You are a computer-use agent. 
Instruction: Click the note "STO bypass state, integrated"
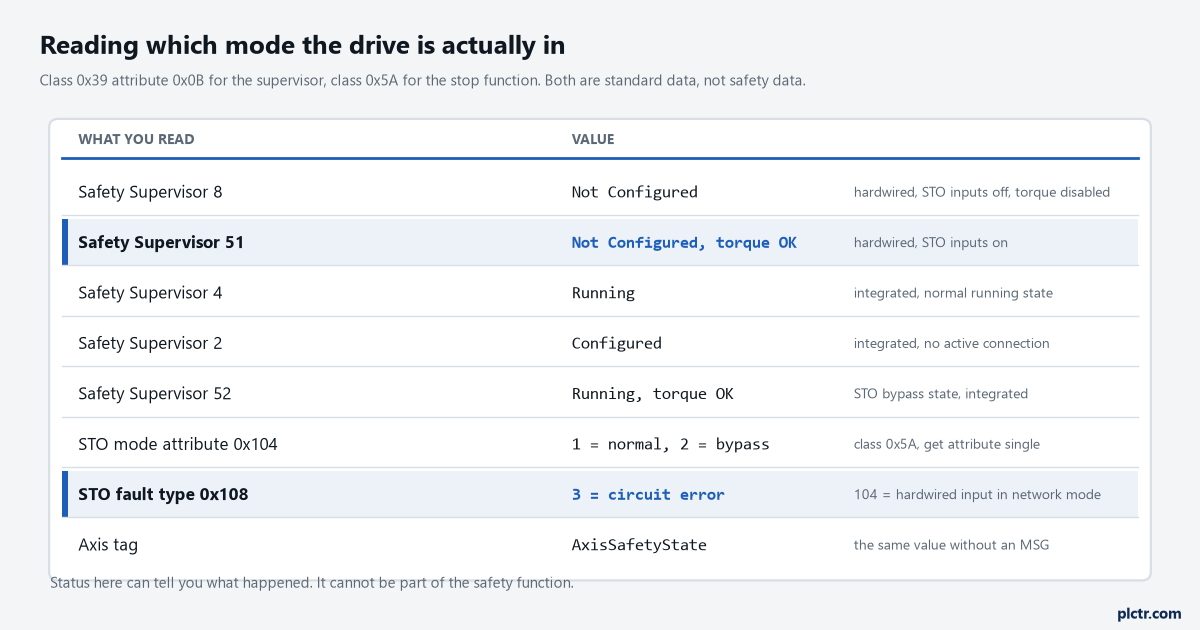point(940,394)
